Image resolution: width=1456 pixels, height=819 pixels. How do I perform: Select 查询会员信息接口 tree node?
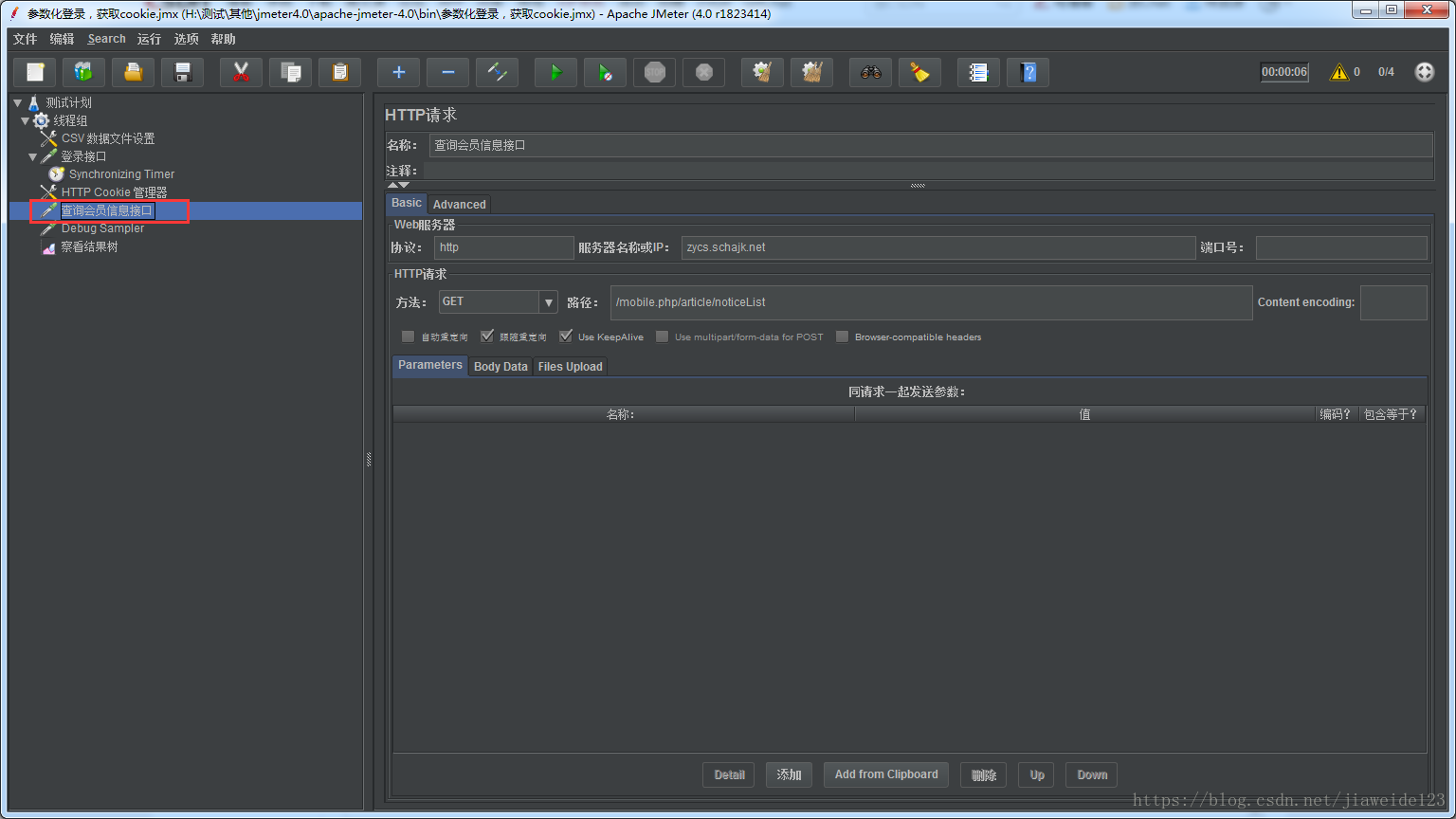coord(107,210)
